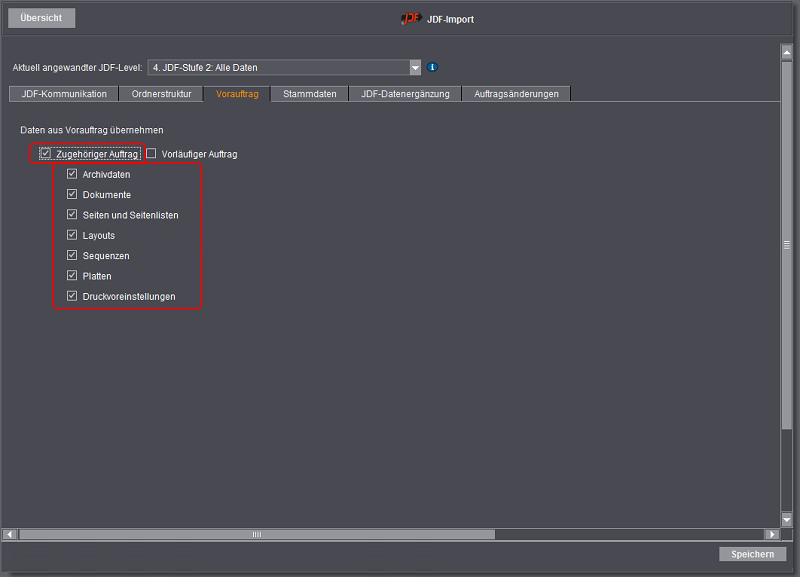Click the Speichern button

pyautogui.click(x=752, y=554)
